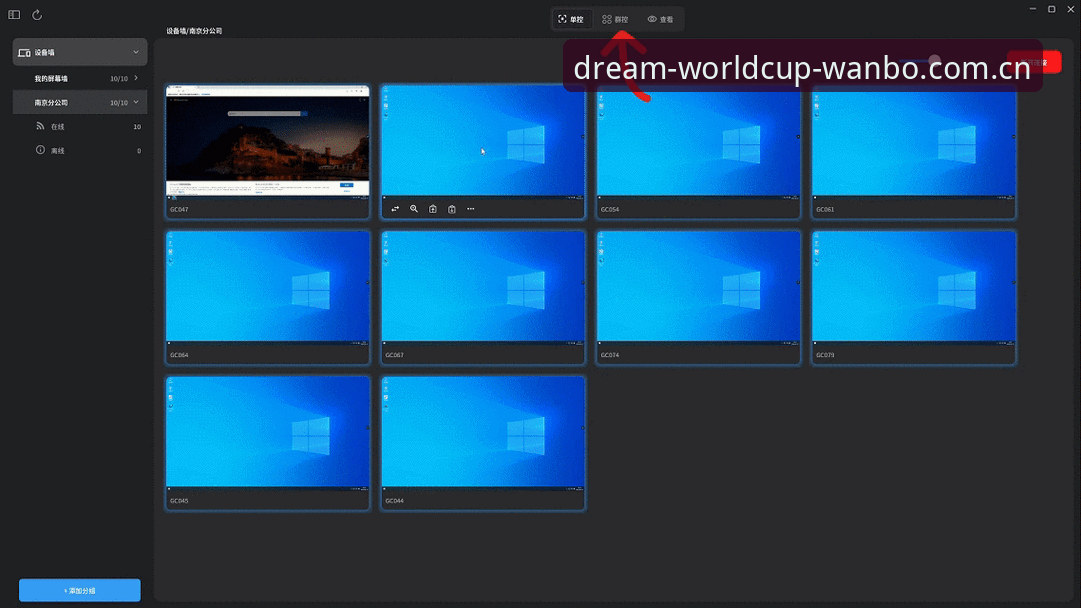This screenshot has width=1081, height=608.
Task: Click the 设备墙/南京分公司 breadcrumb text
Action: point(194,31)
